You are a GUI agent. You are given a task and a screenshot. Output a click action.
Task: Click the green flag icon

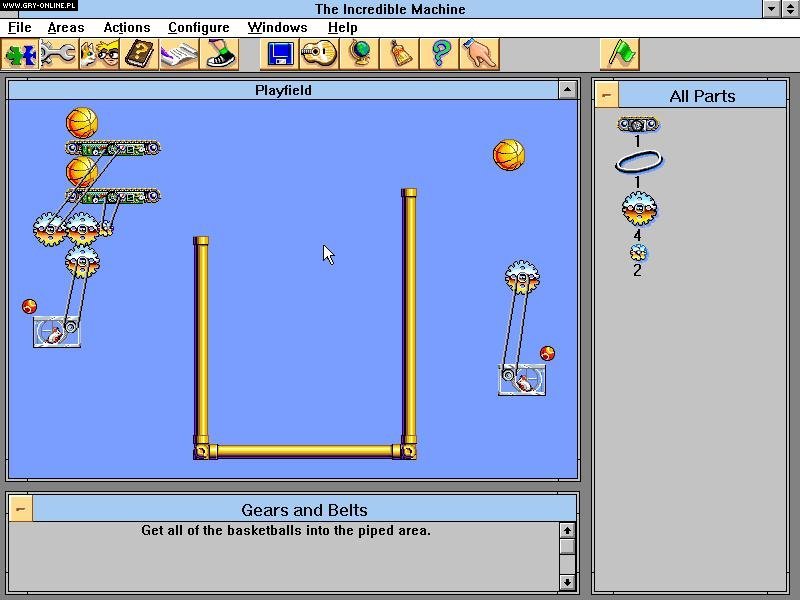point(619,54)
